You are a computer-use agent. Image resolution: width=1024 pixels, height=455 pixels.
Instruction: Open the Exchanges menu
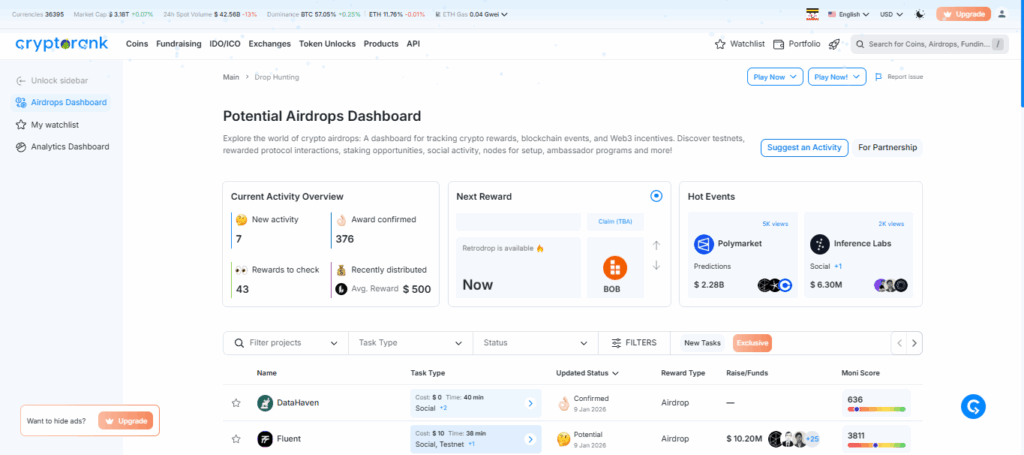point(270,44)
